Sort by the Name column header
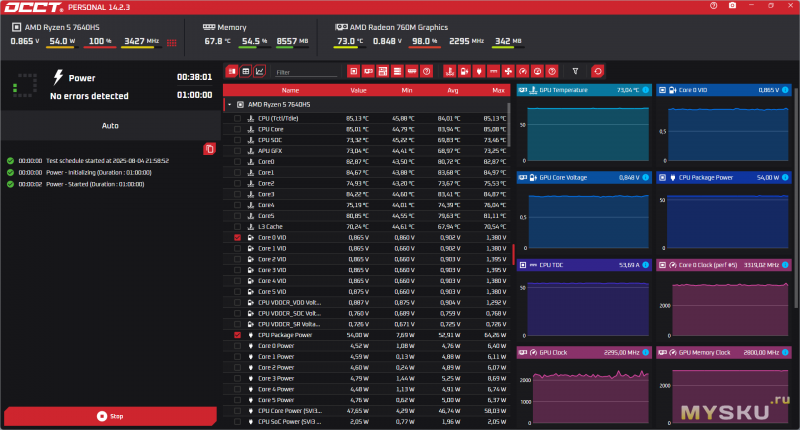 290,90
